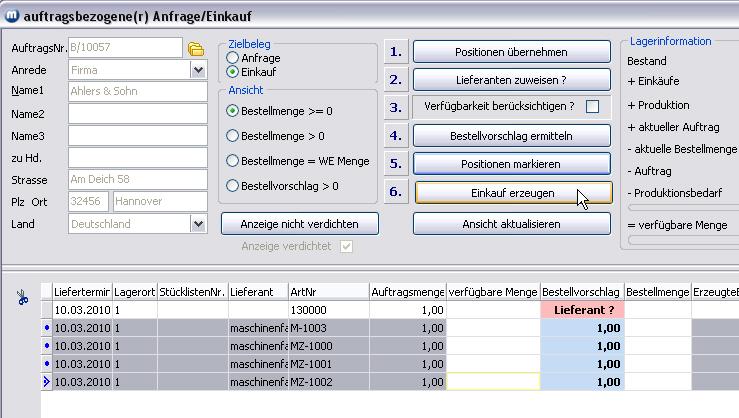Click the scissors icon left of the table

tap(22, 297)
